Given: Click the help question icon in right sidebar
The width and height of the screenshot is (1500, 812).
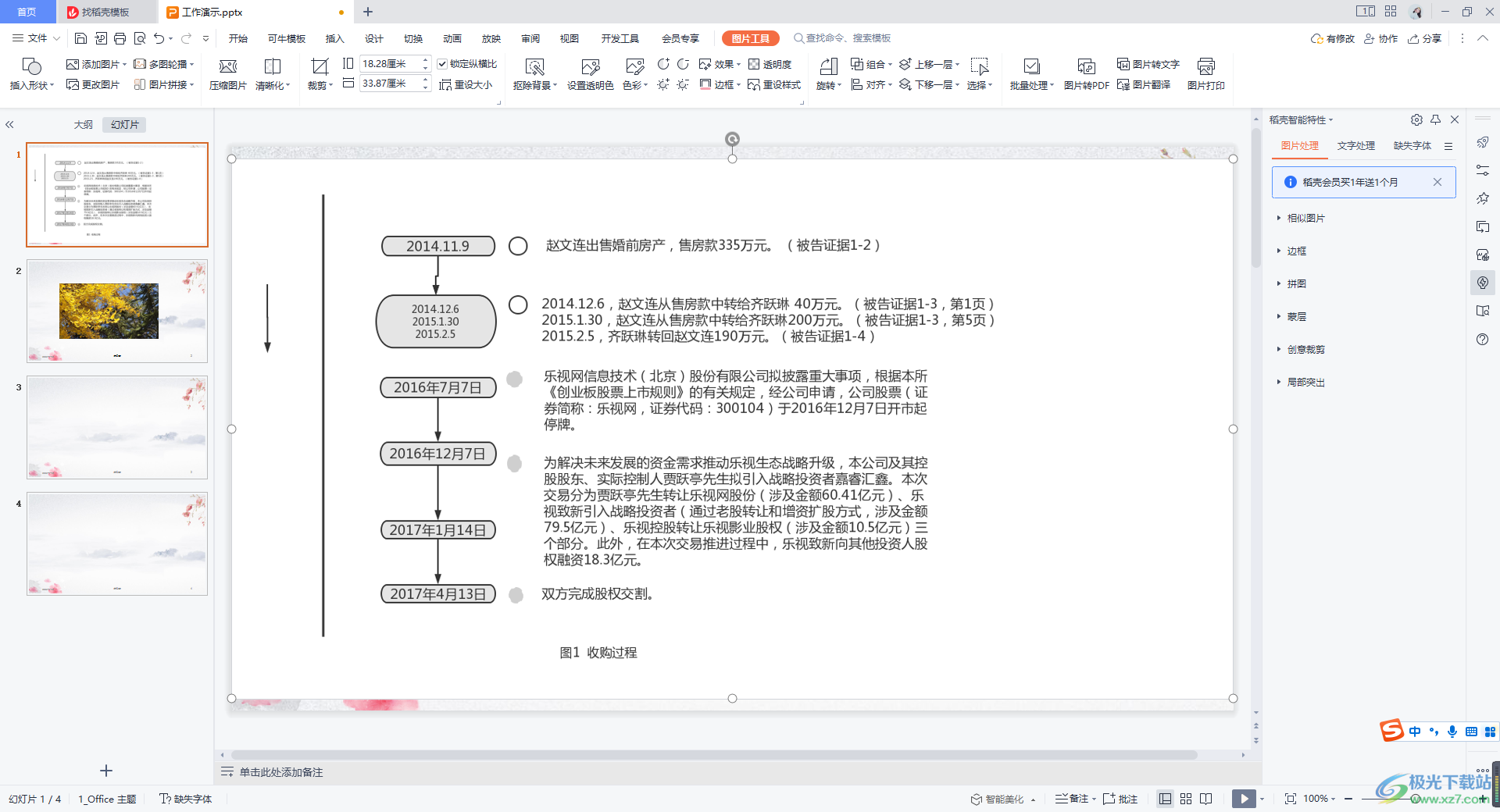Looking at the screenshot, I should click(x=1483, y=339).
